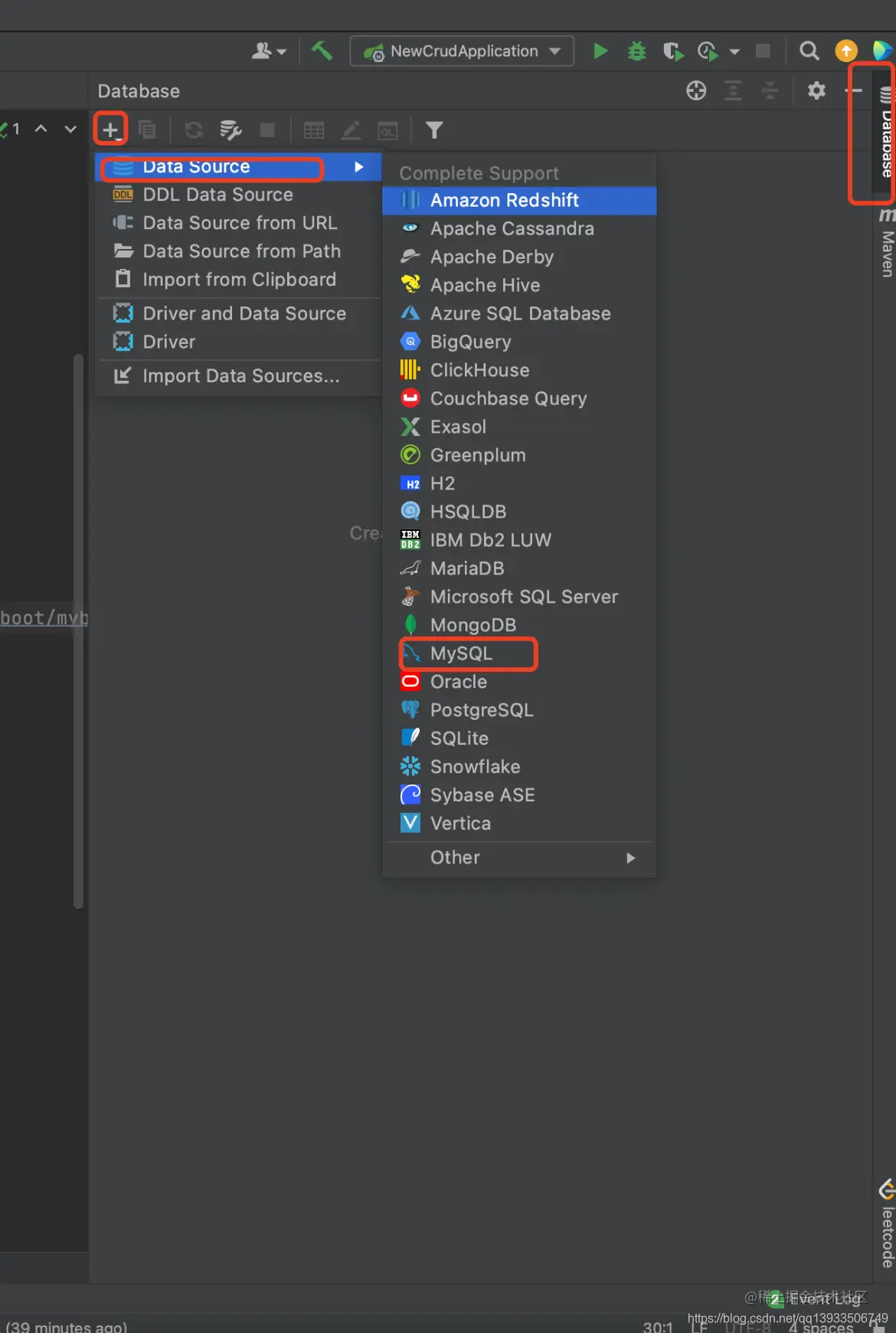Select MySQL data source
896x1333 pixels.
[x=519, y=653]
